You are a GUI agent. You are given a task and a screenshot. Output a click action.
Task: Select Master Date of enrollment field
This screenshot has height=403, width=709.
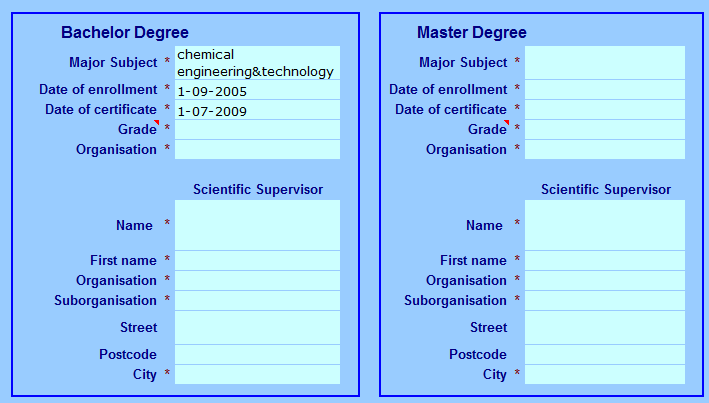click(x=605, y=90)
